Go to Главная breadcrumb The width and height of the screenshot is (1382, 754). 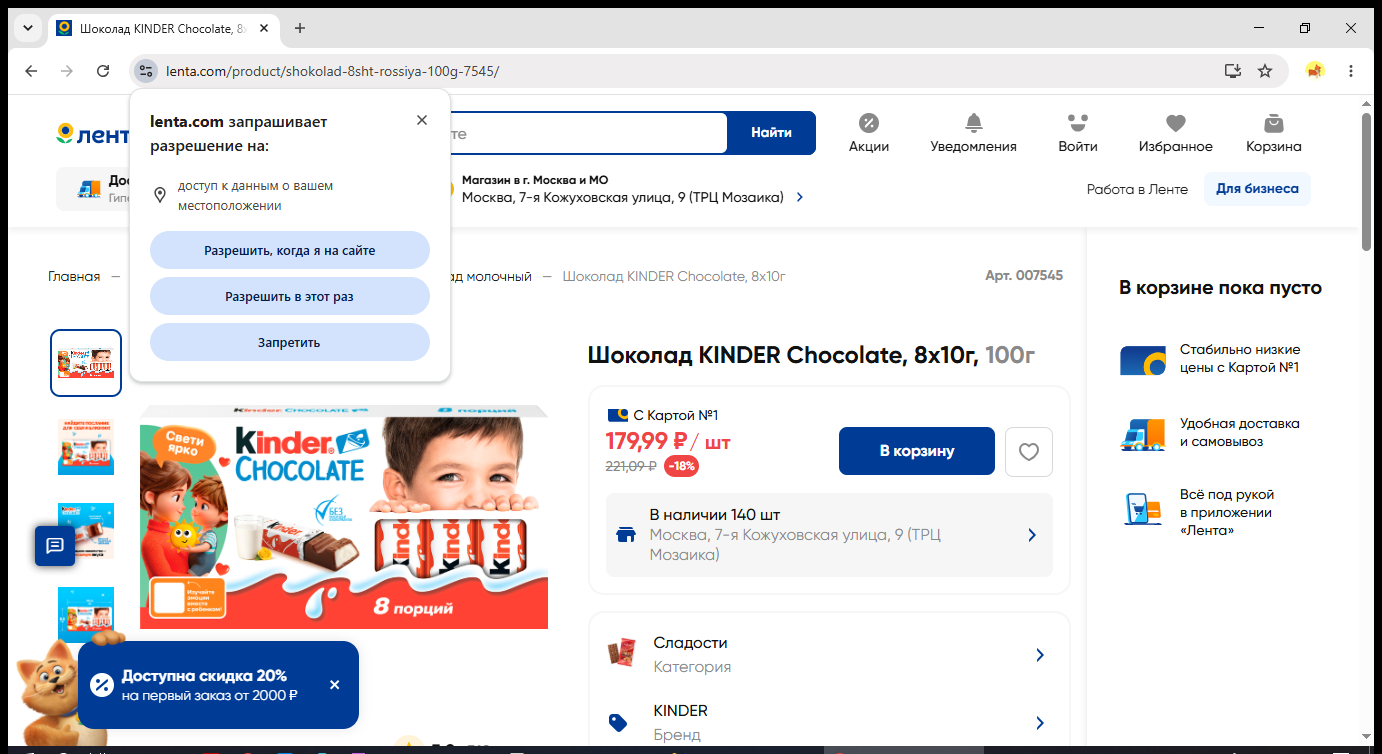pyautogui.click(x=74, y=276)
